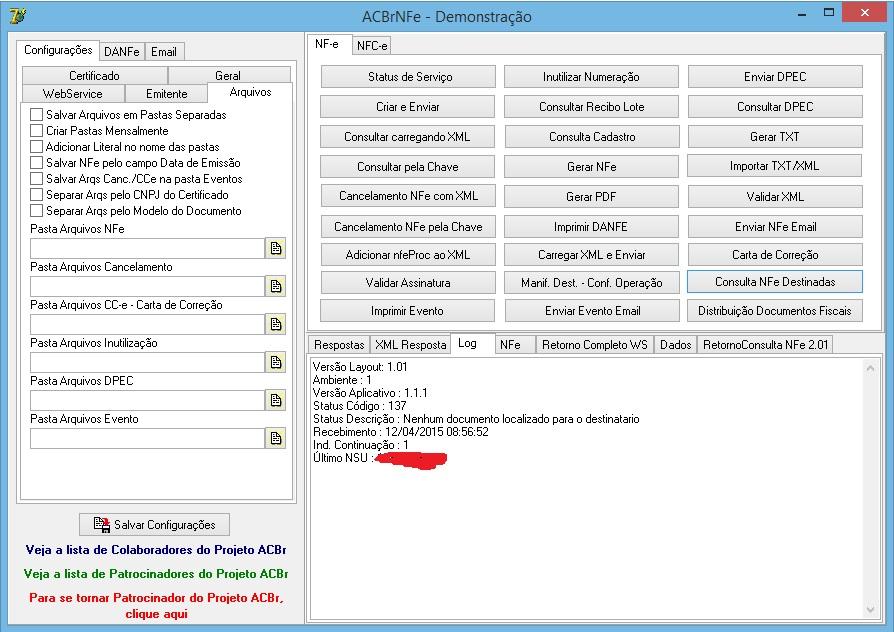Switch to the DANFe tab

click(121, 51)
